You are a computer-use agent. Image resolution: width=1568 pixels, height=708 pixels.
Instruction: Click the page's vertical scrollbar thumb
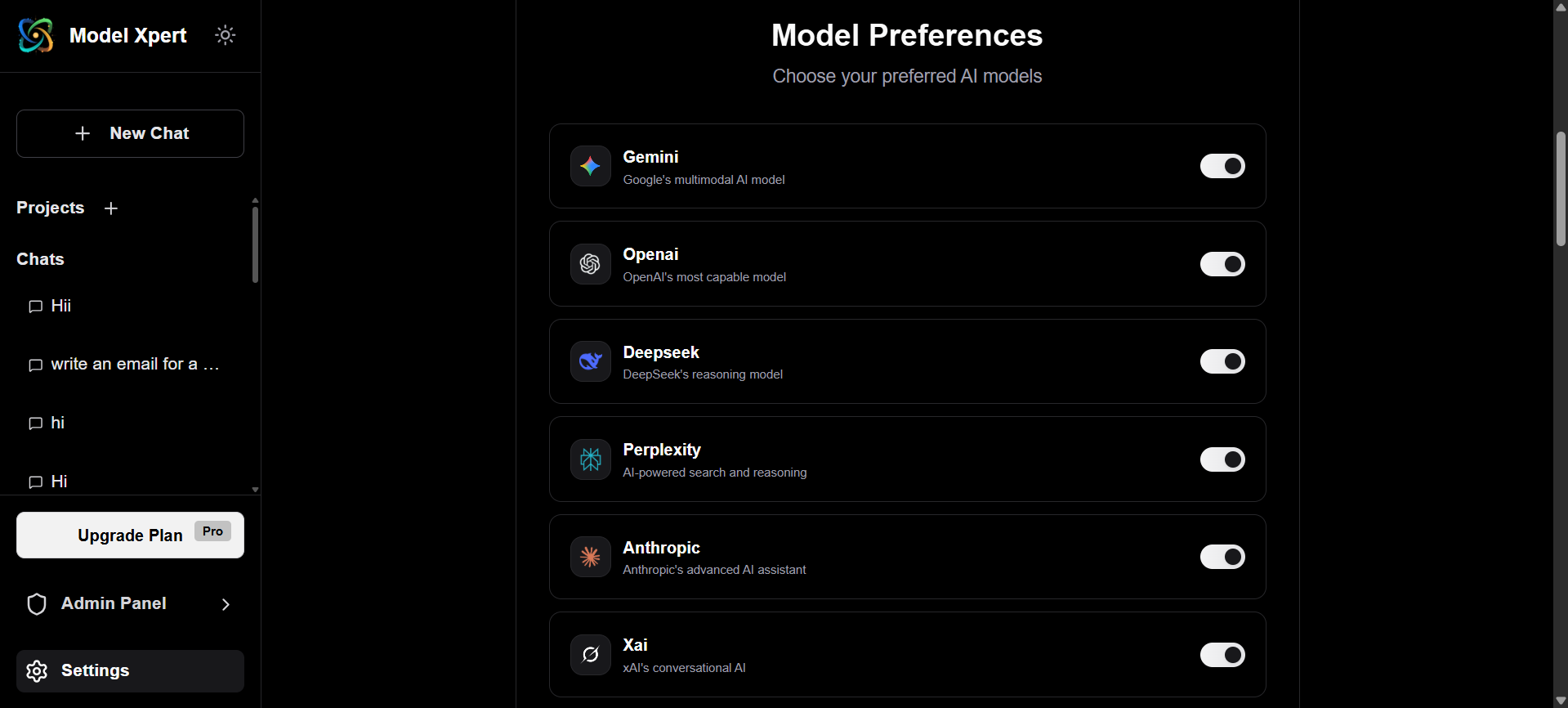coord(1561,188)
